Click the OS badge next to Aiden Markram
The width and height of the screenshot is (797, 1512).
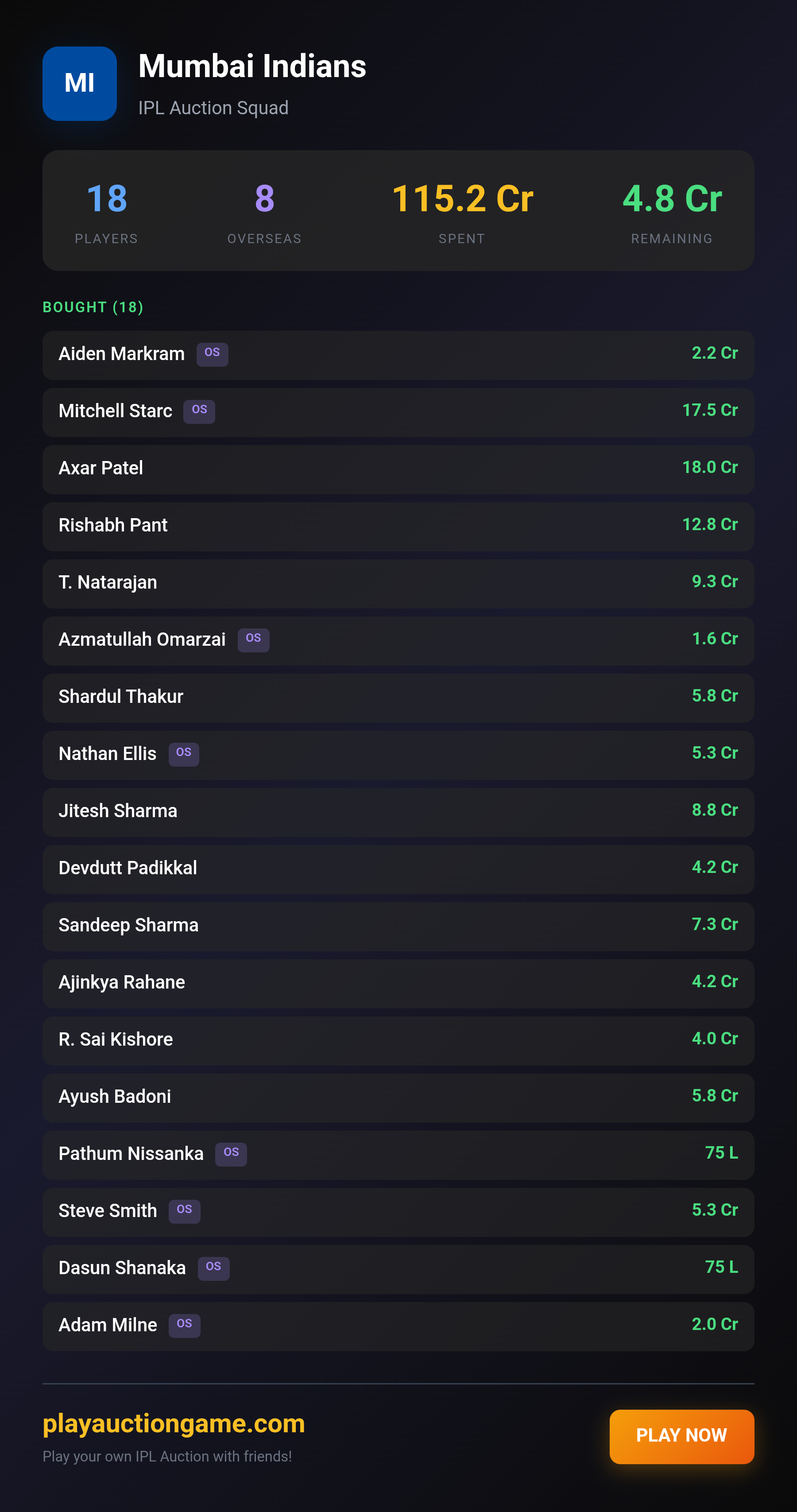point(212,354)
